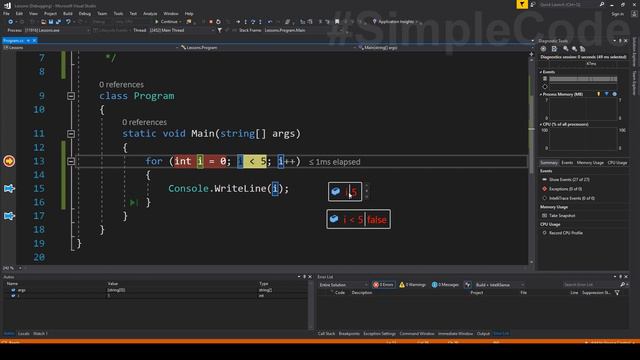The image size is (640, 360).
Task: Click the yellow feedback flag icon
Action: 522,4
